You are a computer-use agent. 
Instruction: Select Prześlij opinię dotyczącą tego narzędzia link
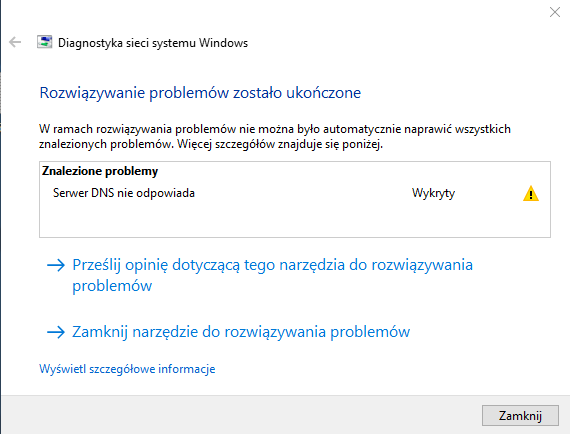tap(272, 275)
